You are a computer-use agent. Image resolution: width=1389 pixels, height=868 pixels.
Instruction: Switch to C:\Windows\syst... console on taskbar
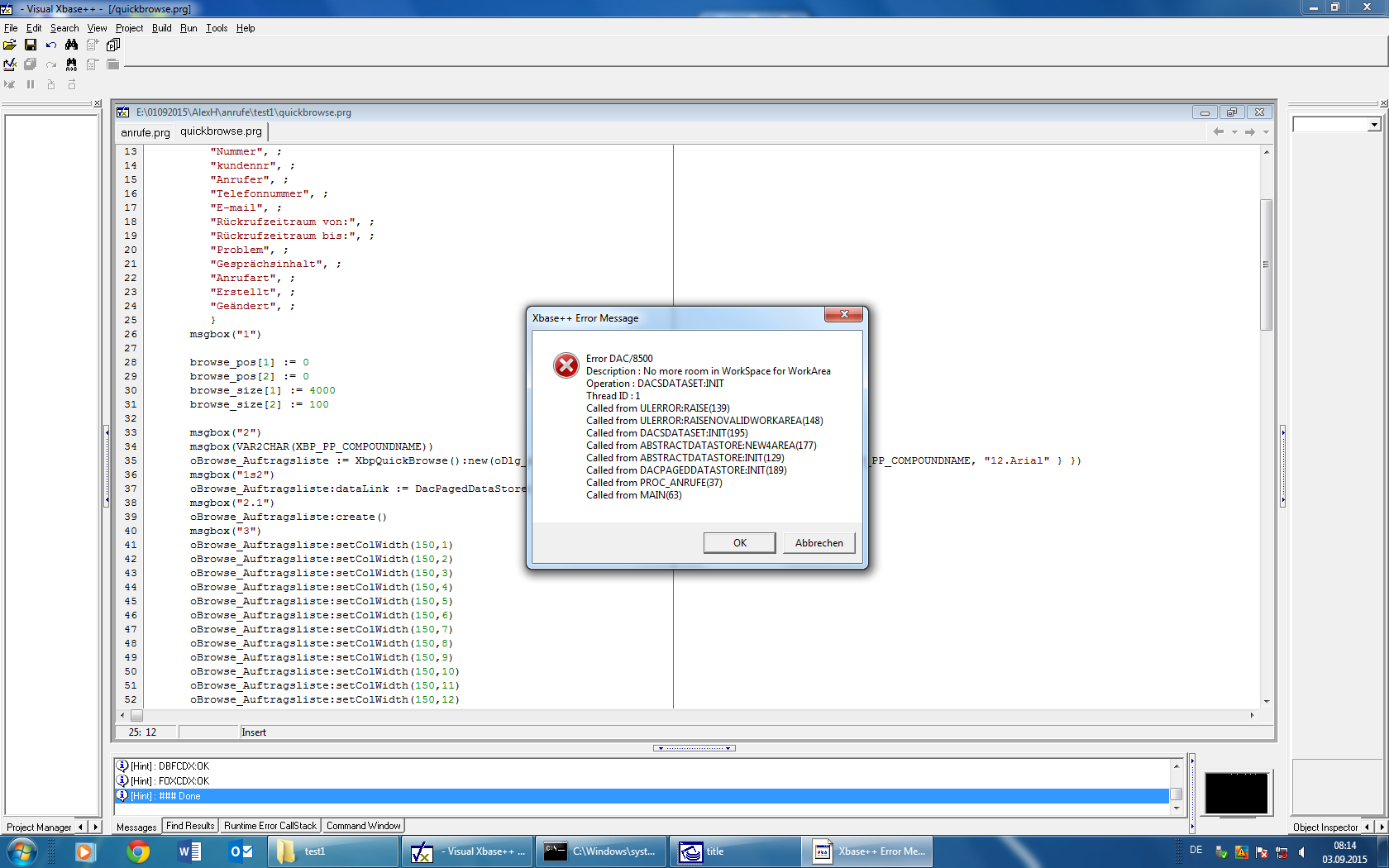tap(601, 851)
